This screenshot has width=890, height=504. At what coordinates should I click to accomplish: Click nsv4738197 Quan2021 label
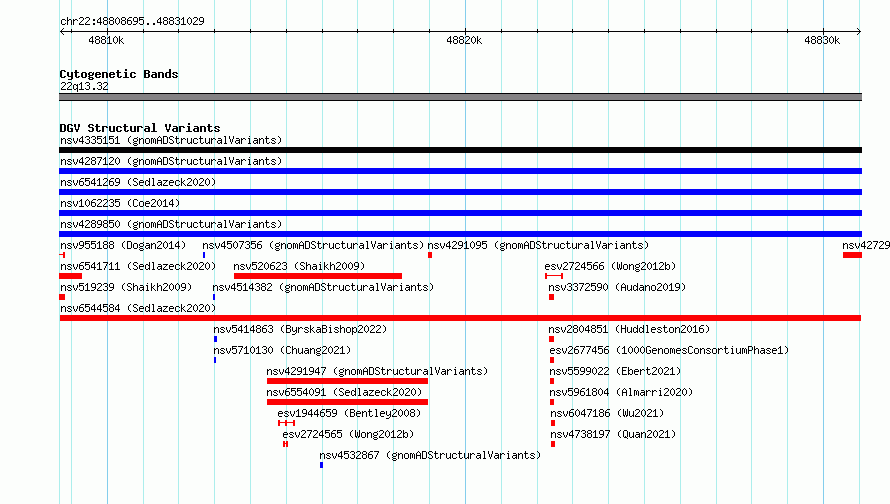613,434
